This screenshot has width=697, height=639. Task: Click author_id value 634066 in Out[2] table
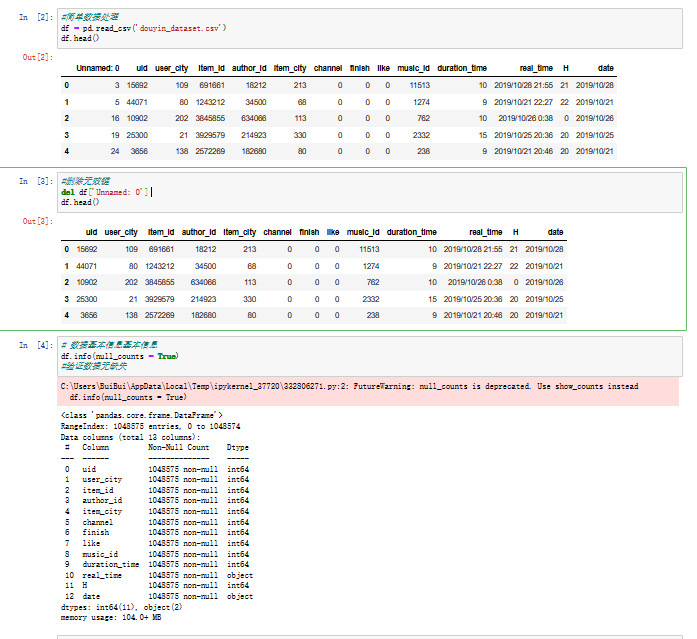click(254, 118)
